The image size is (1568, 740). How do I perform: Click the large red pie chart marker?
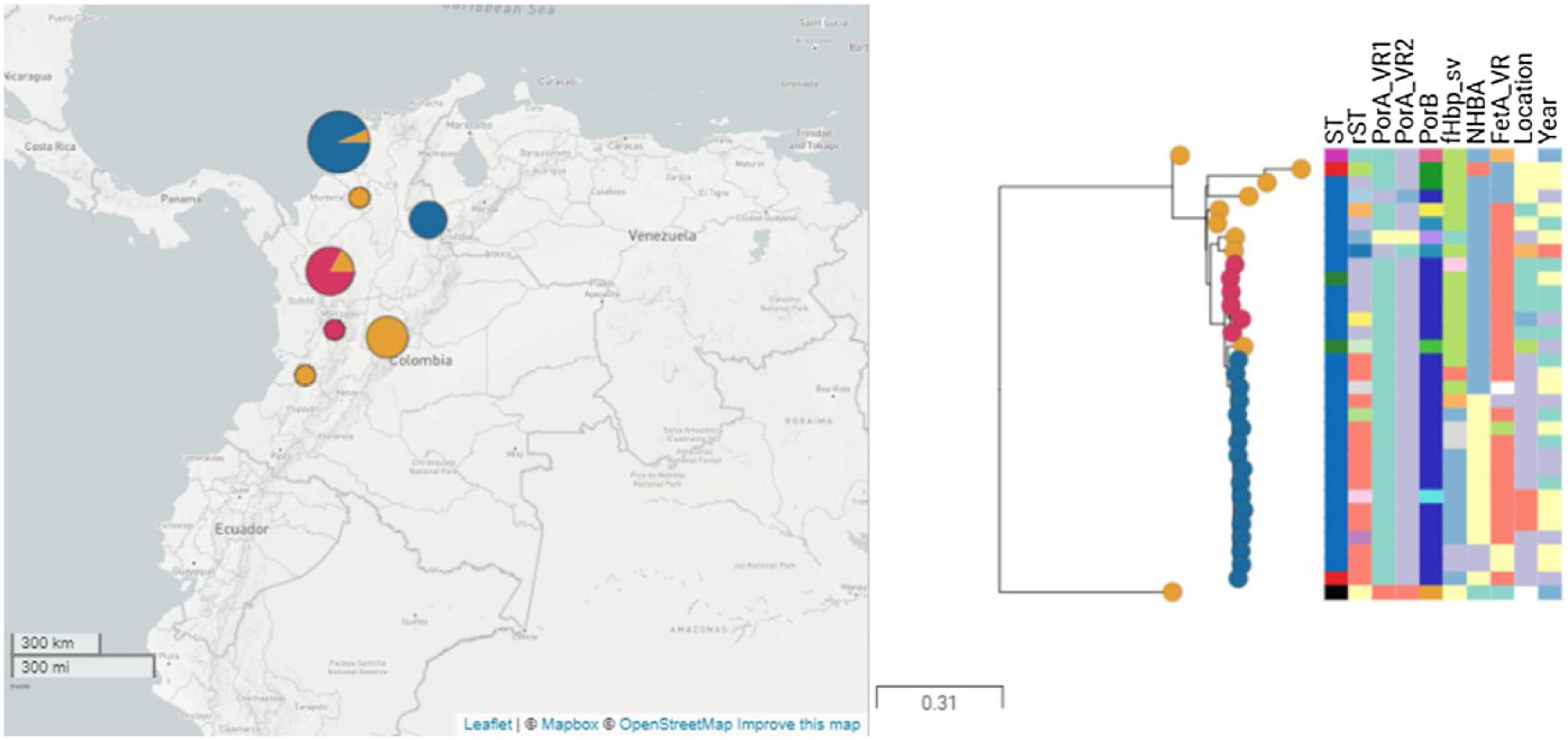[x=329, y=271]
